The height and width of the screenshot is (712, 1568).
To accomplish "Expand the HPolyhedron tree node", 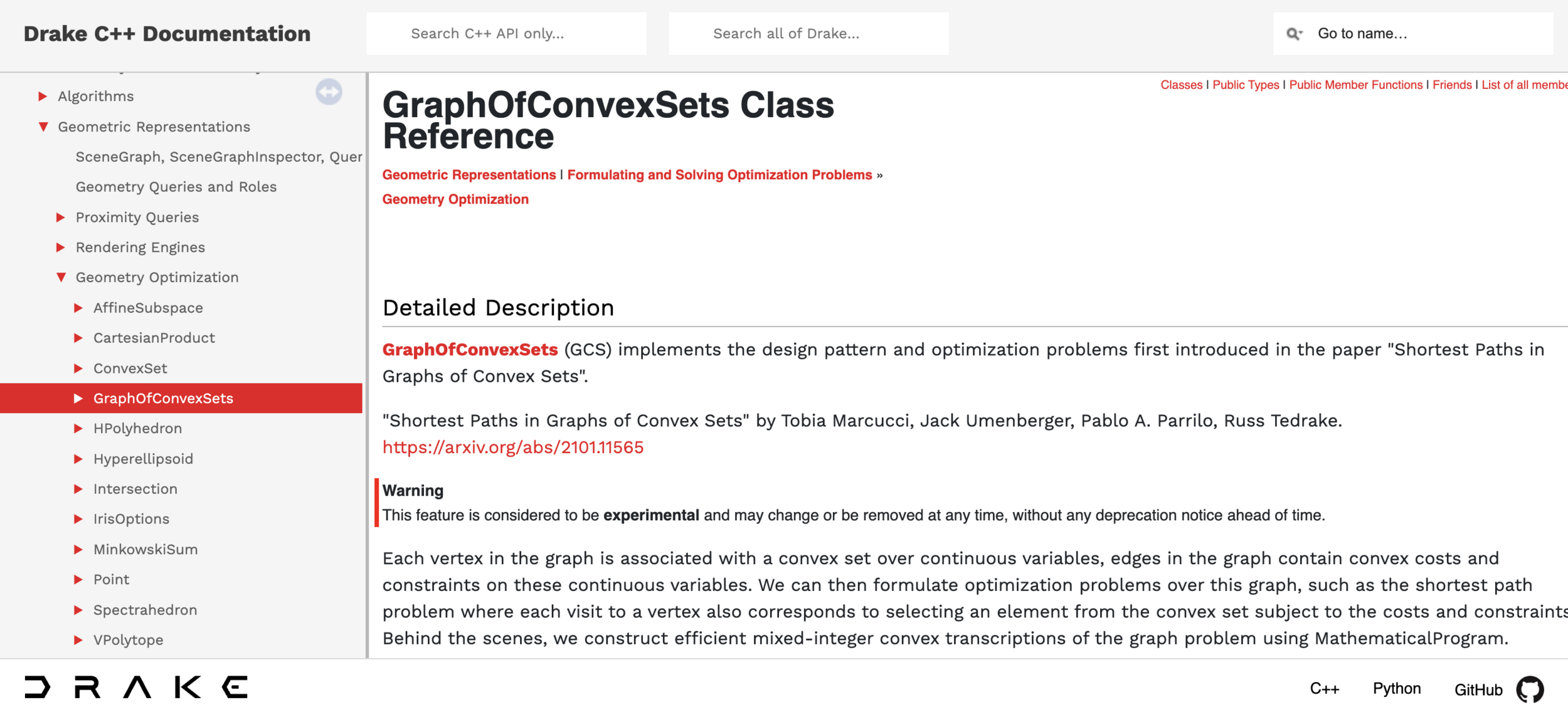I will coord(78,429).
